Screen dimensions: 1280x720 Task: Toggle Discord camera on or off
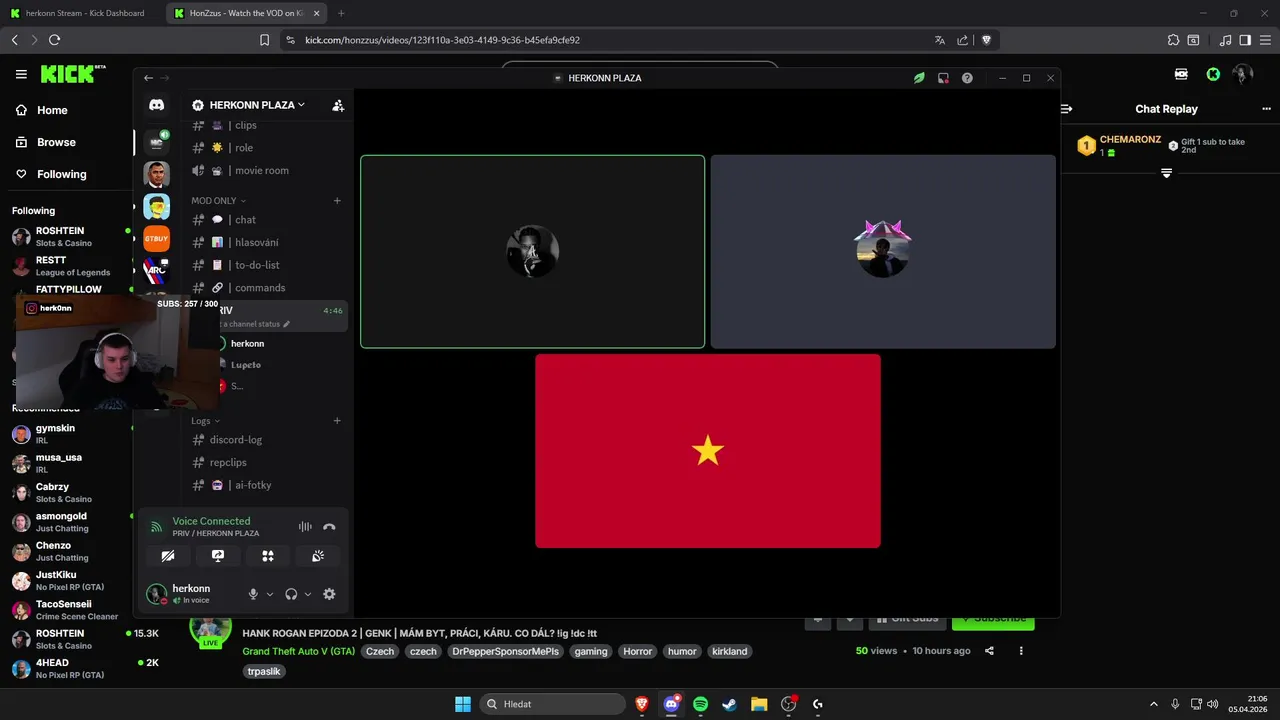168,556
